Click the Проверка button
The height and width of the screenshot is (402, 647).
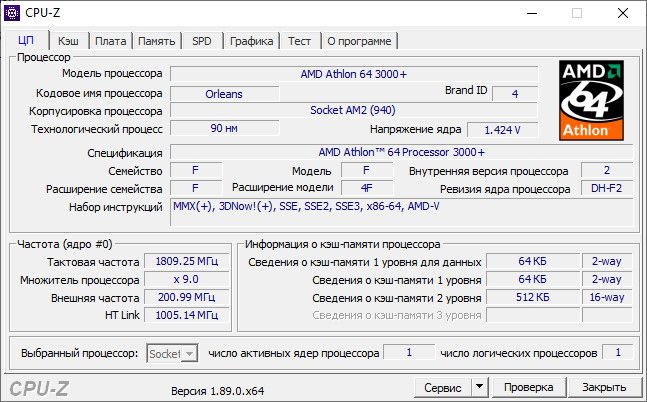pos(529,388)
